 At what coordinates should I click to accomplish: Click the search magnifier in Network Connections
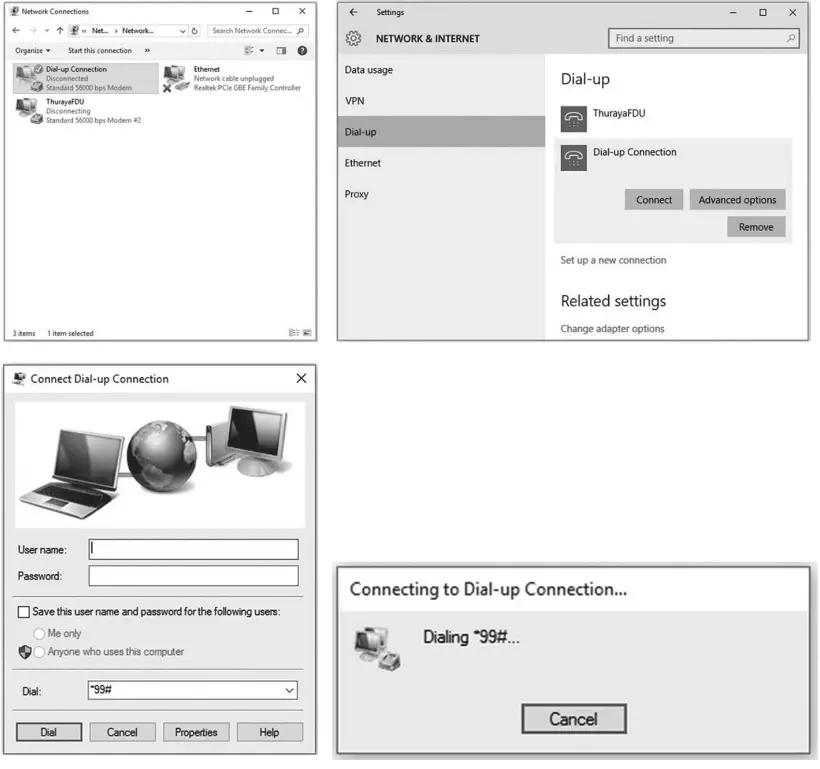300,31
